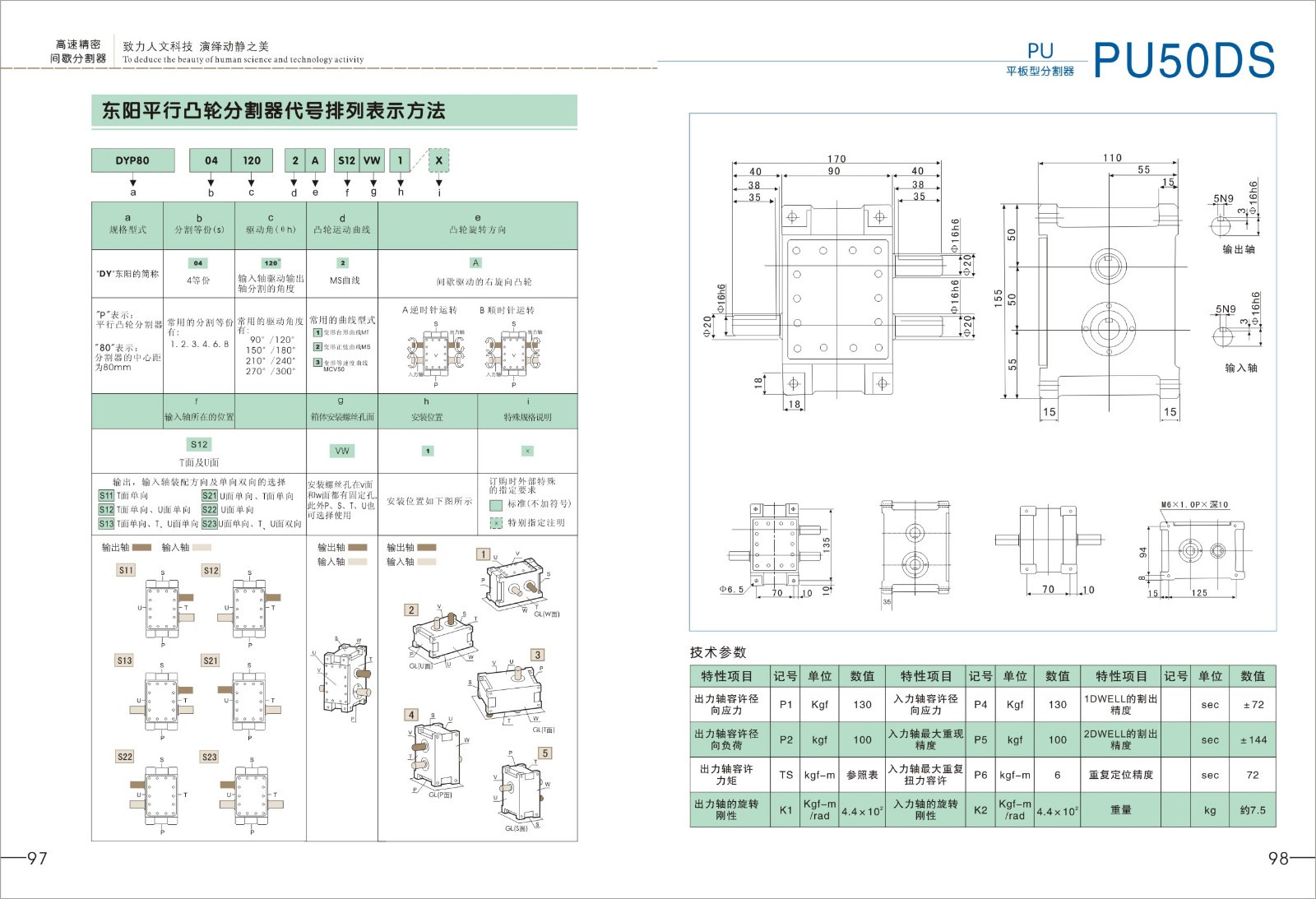The image size is (1316, 899).
Task: Click the P4 symbol cell
Action: (x=980, y=705)
